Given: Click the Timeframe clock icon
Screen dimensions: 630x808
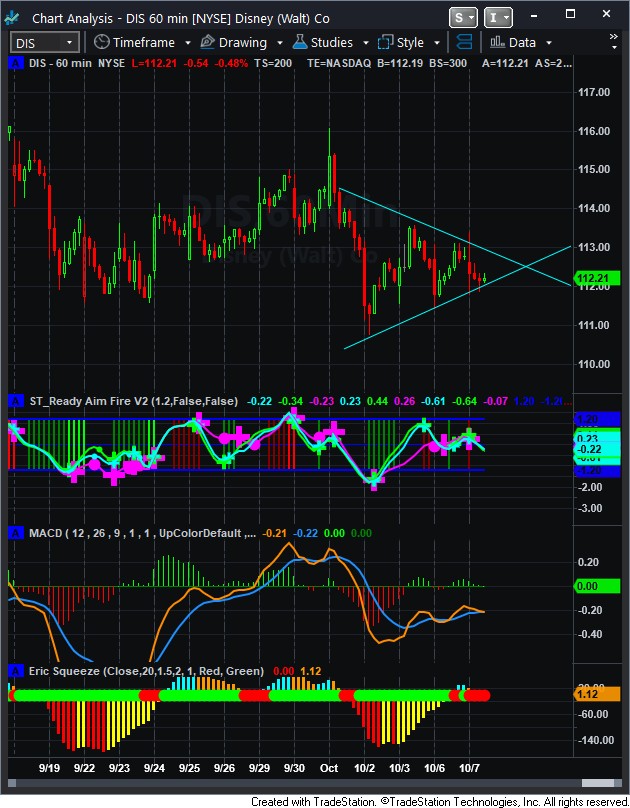Looking at the screenshot, I should point(101,42).
